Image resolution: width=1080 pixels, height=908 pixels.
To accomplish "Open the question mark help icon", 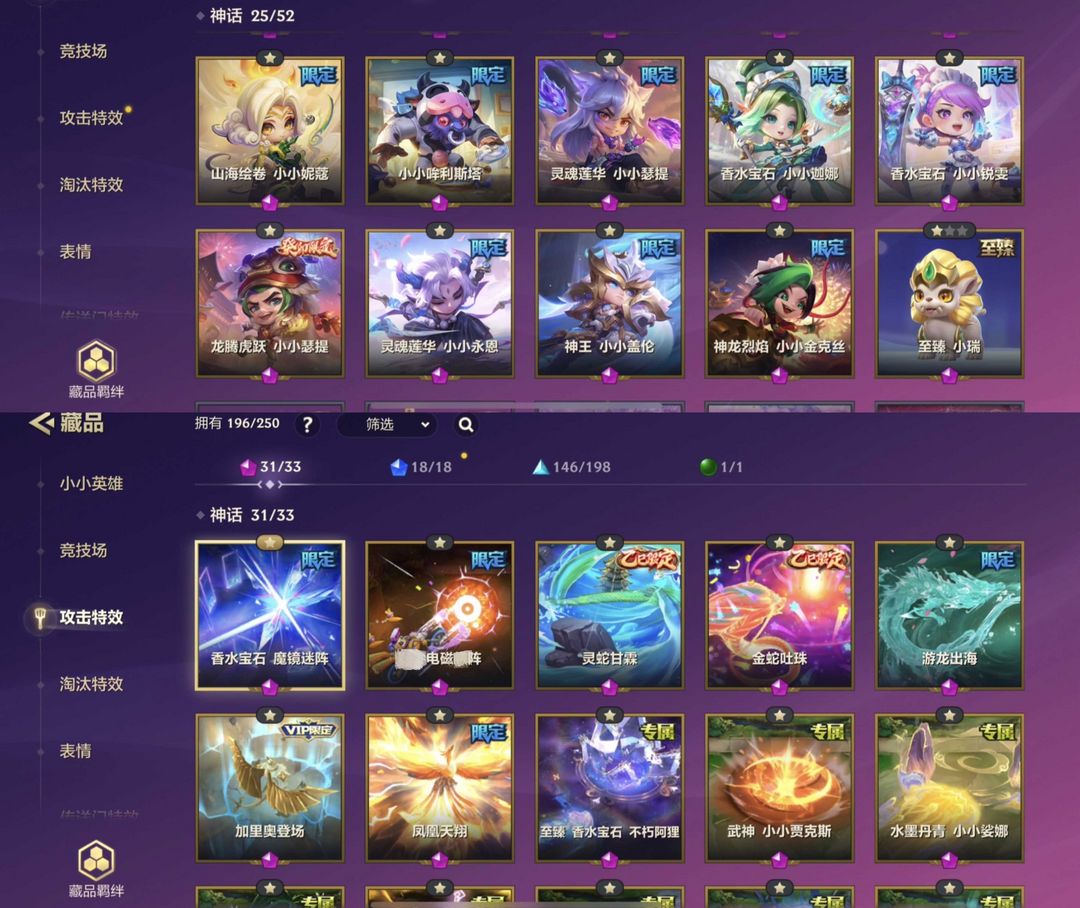I will [307, 424].
